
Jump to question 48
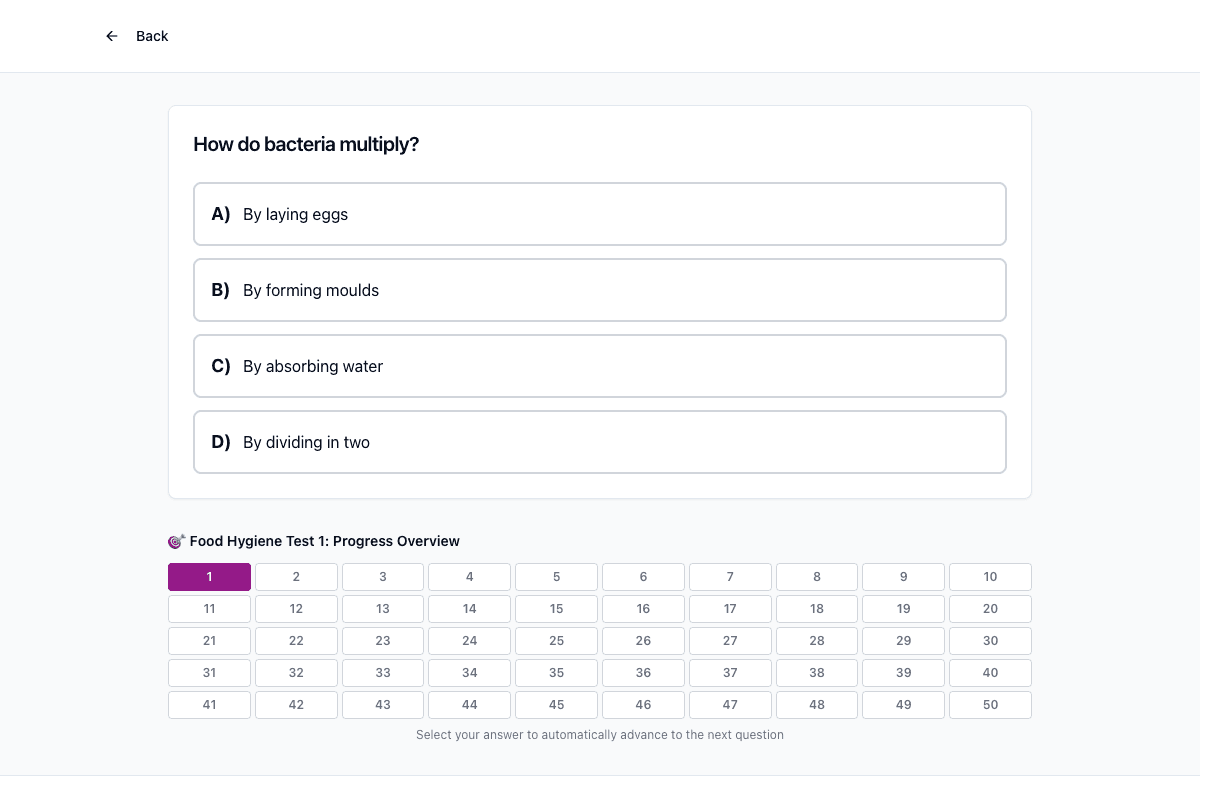pos(817,705)
